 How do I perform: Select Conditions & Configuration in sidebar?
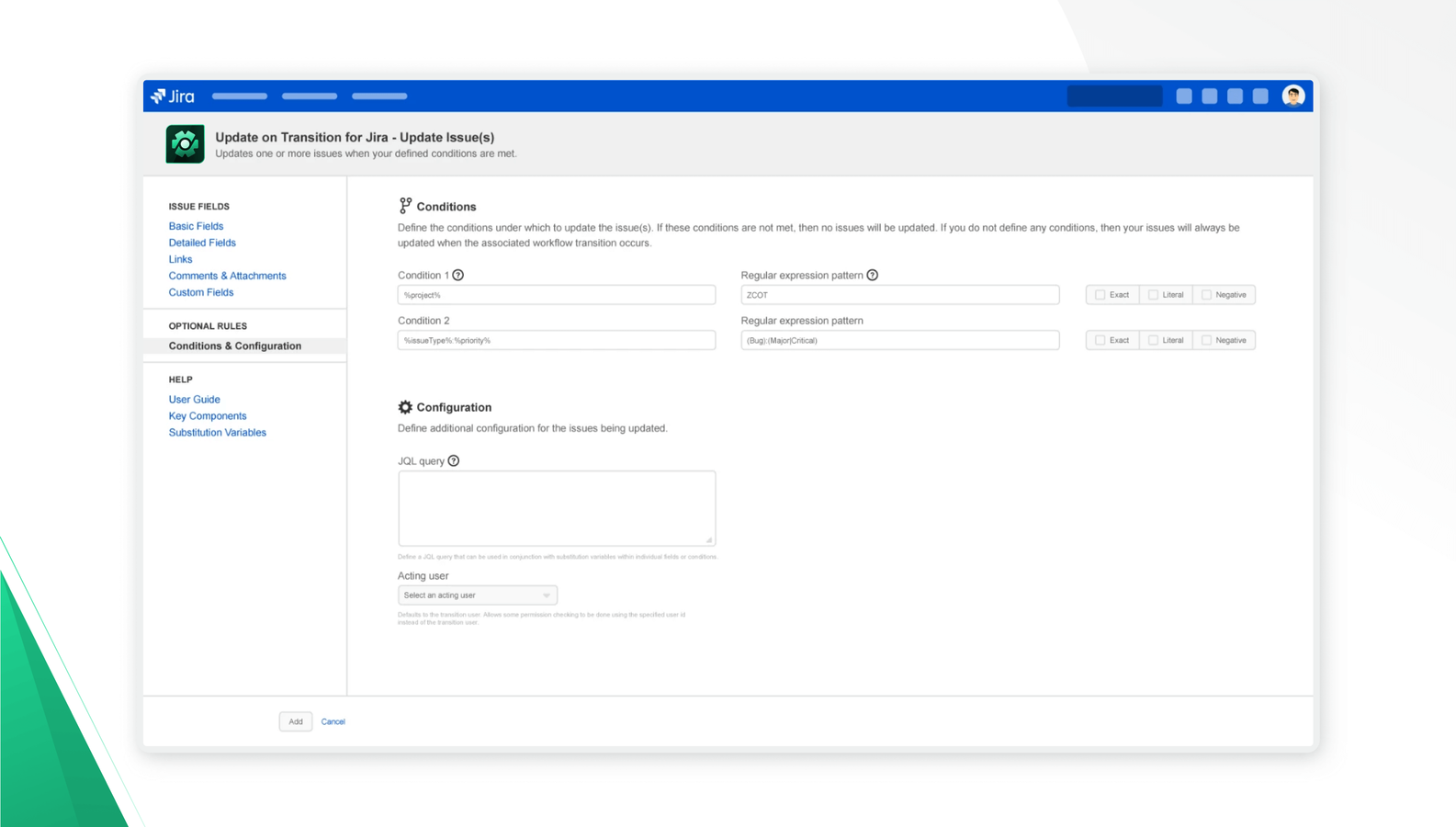point(235,346)
